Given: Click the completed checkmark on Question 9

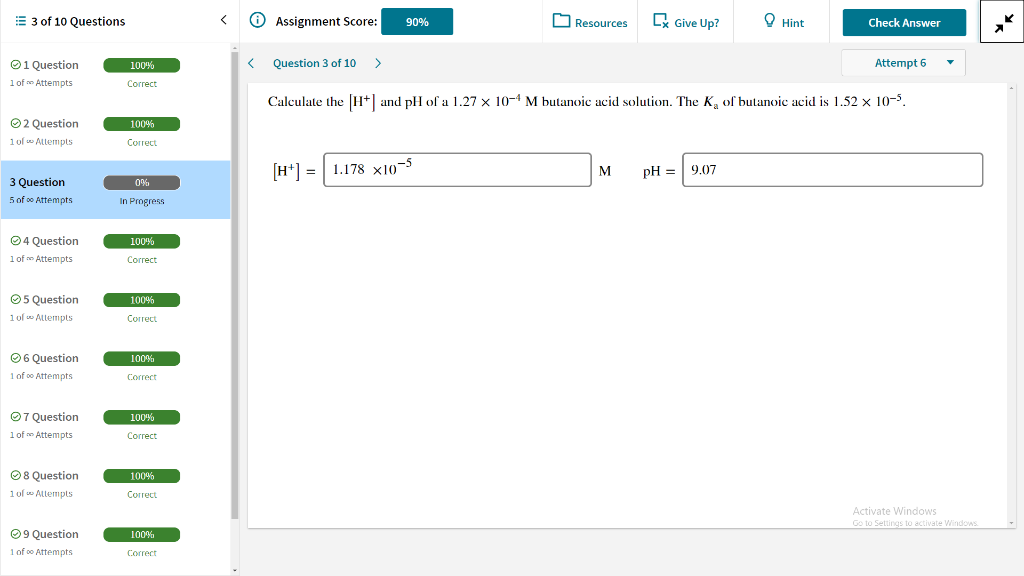Looking at the screenshot, I should click(x=13, y=533).
